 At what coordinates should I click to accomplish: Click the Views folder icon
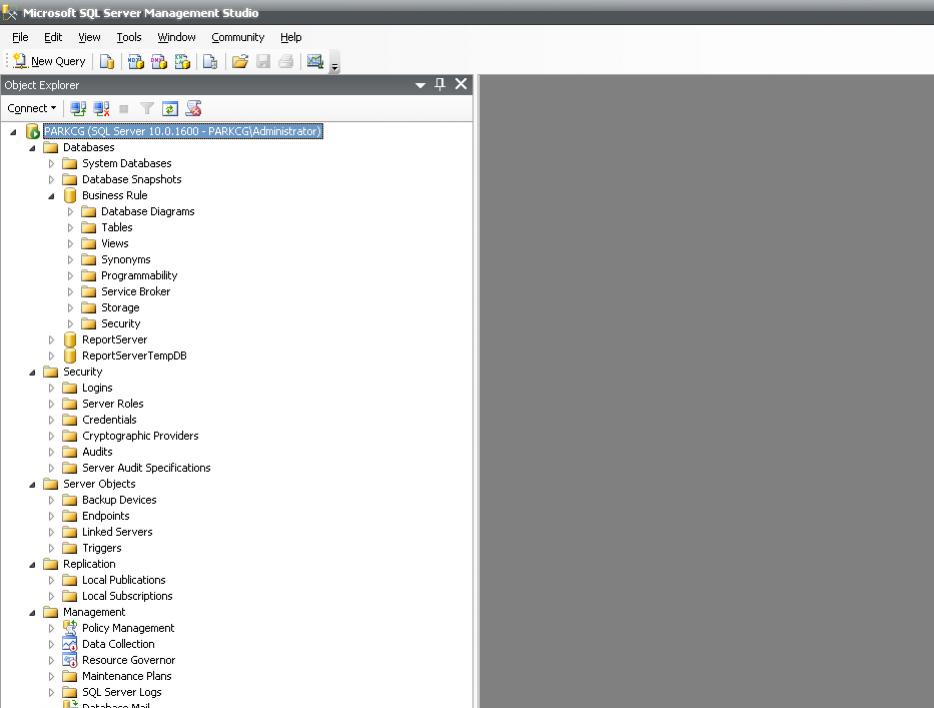pos(89,243)
